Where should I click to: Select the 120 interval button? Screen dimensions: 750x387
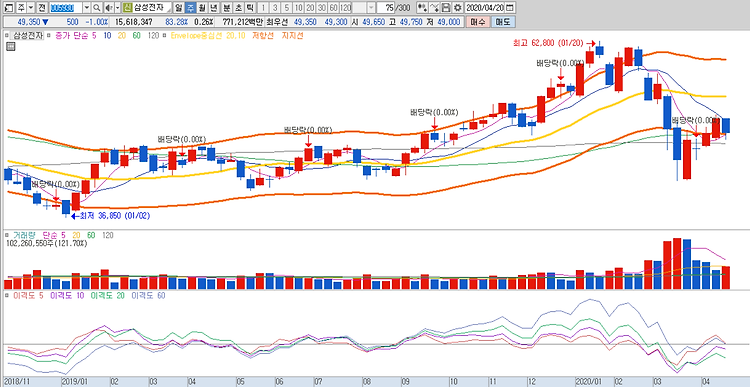[345, 8]
